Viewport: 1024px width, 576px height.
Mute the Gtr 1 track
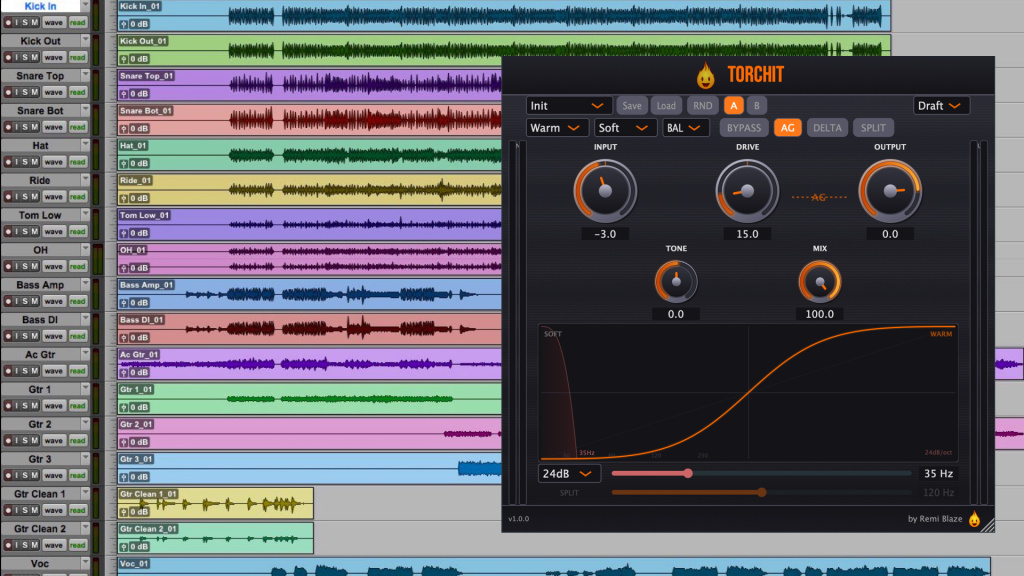[x=35, y=406]
